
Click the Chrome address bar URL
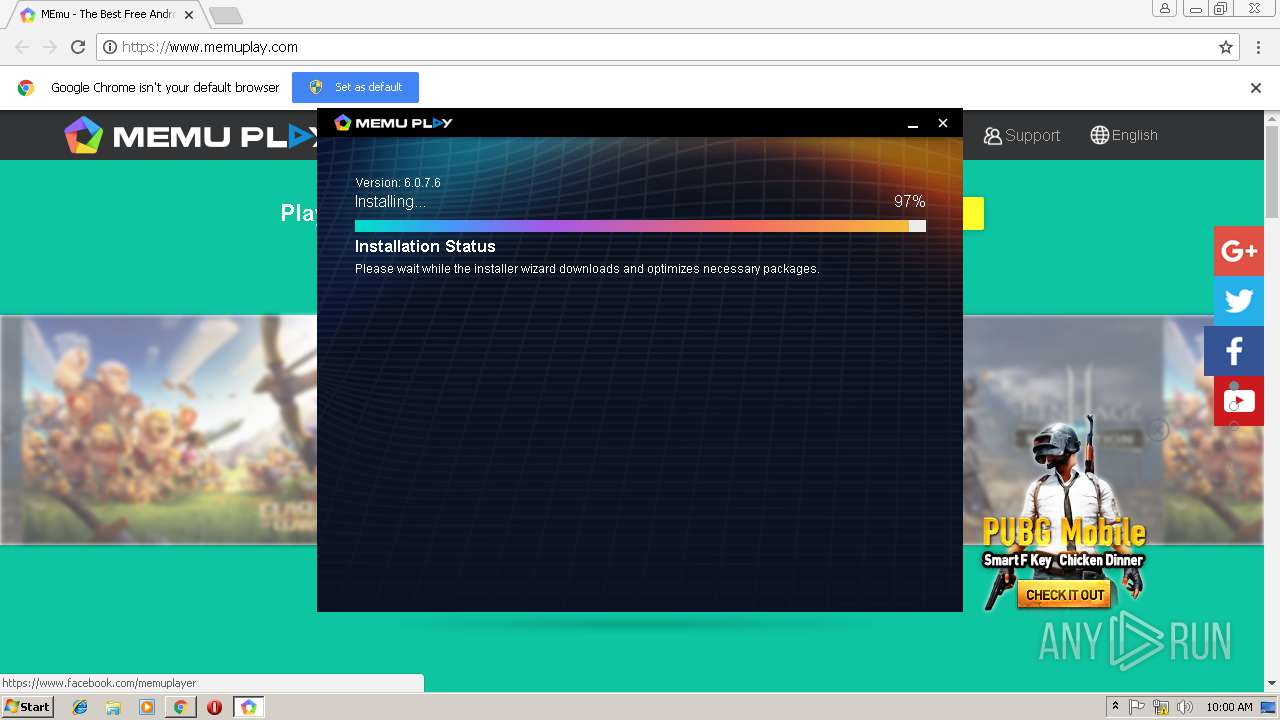pos(210,47)
